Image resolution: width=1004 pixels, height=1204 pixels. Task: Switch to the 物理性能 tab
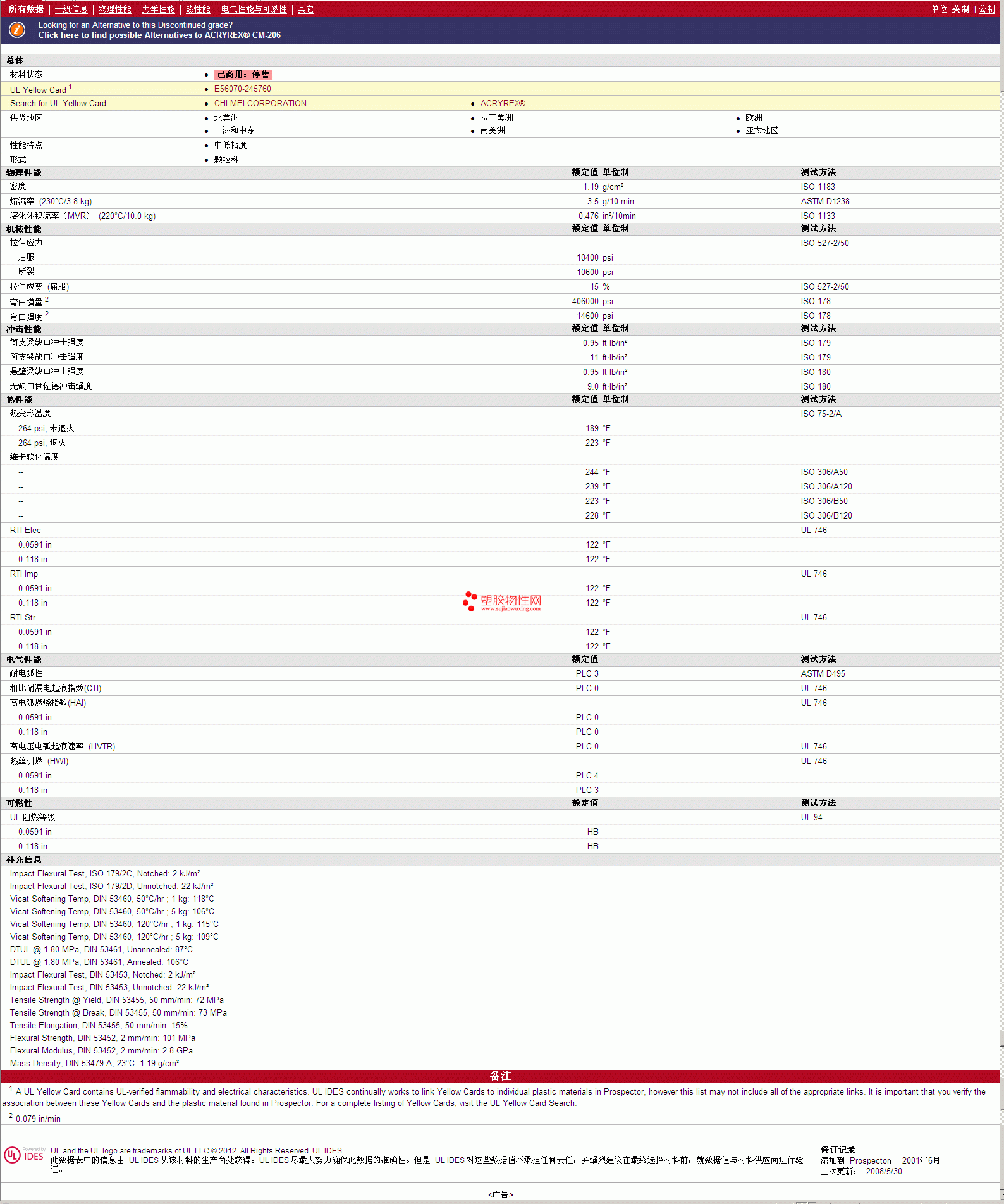(x=114, y=9)
